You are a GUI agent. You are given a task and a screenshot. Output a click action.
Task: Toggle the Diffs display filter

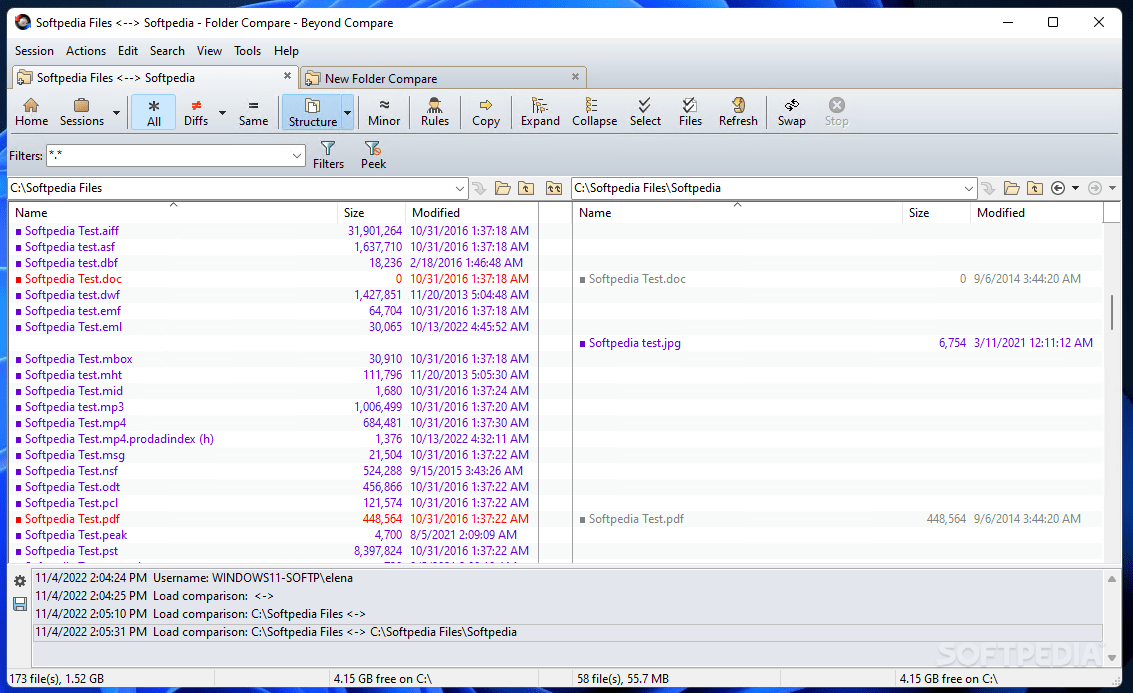pyautogui.click(x=196, y=112)
